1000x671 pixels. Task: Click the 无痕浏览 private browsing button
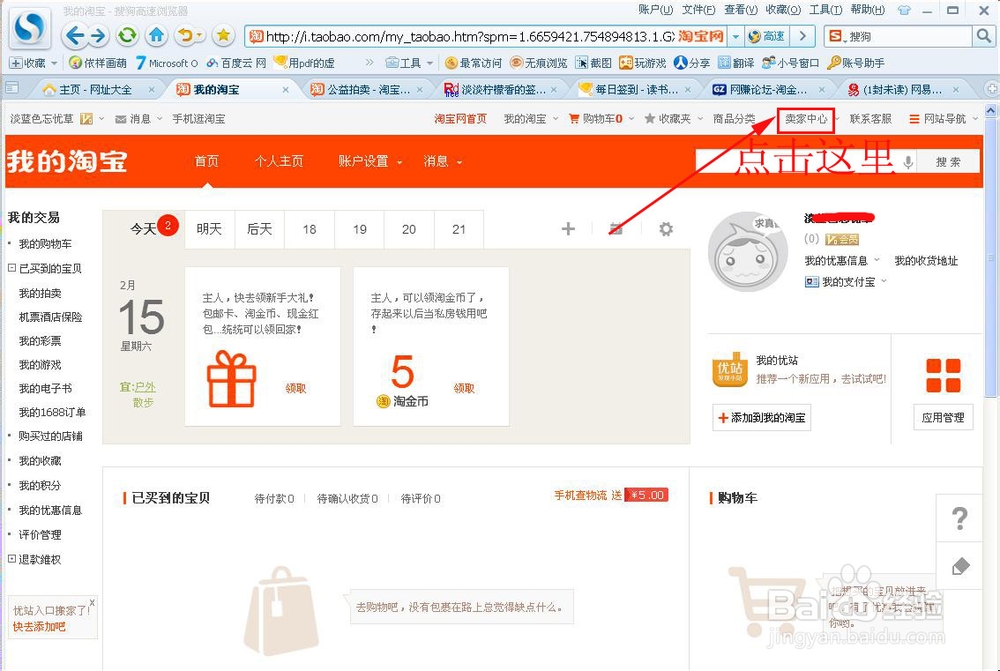(539, 63)
